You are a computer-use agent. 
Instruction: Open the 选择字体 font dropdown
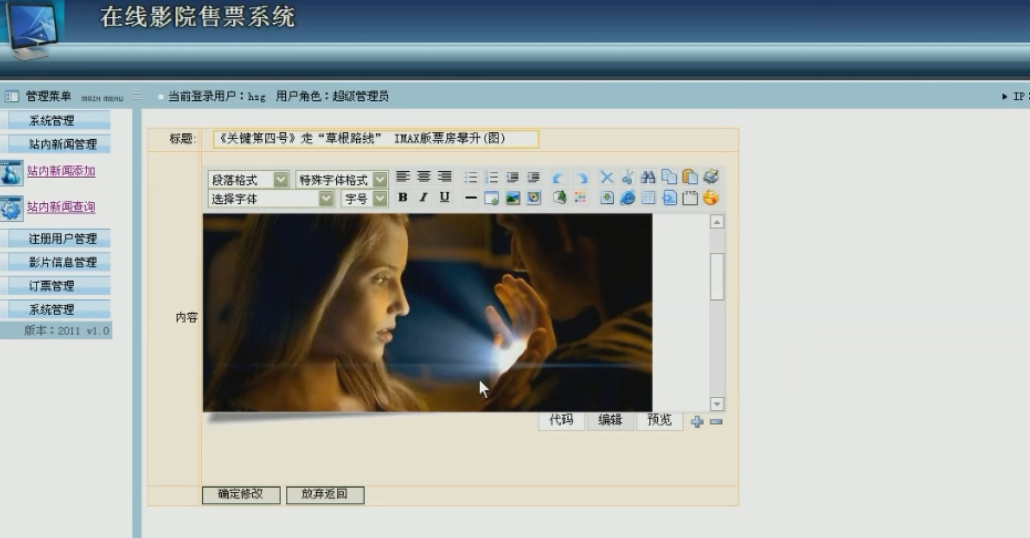[x=271, y=198]
